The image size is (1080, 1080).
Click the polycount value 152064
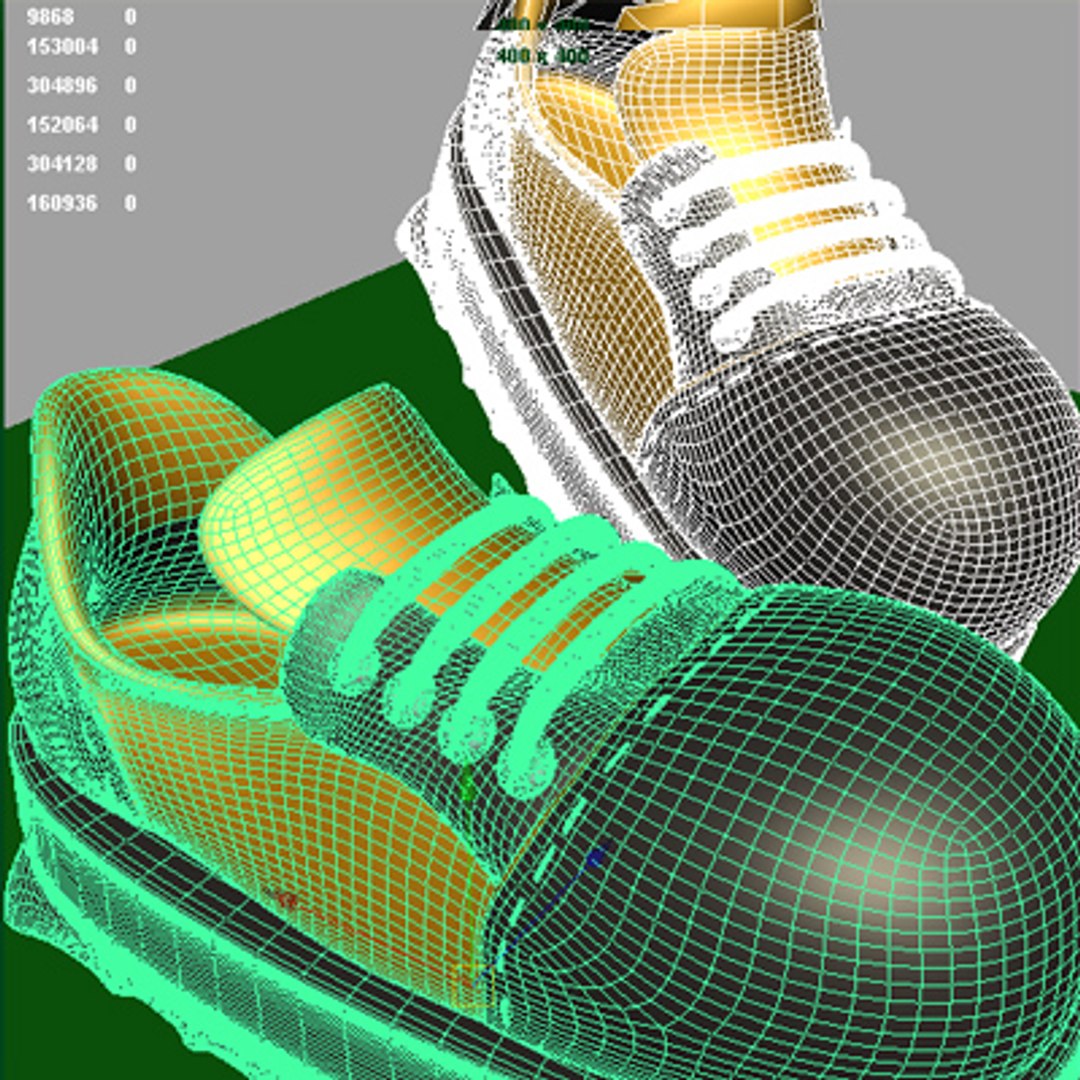point(62,125)
